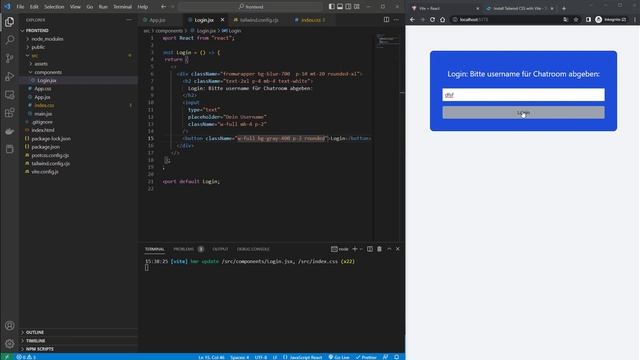The width and height of the screenshot is (640, 360).
Task: Open the Explorer view in the activity bar
Action: coord(9,21)
